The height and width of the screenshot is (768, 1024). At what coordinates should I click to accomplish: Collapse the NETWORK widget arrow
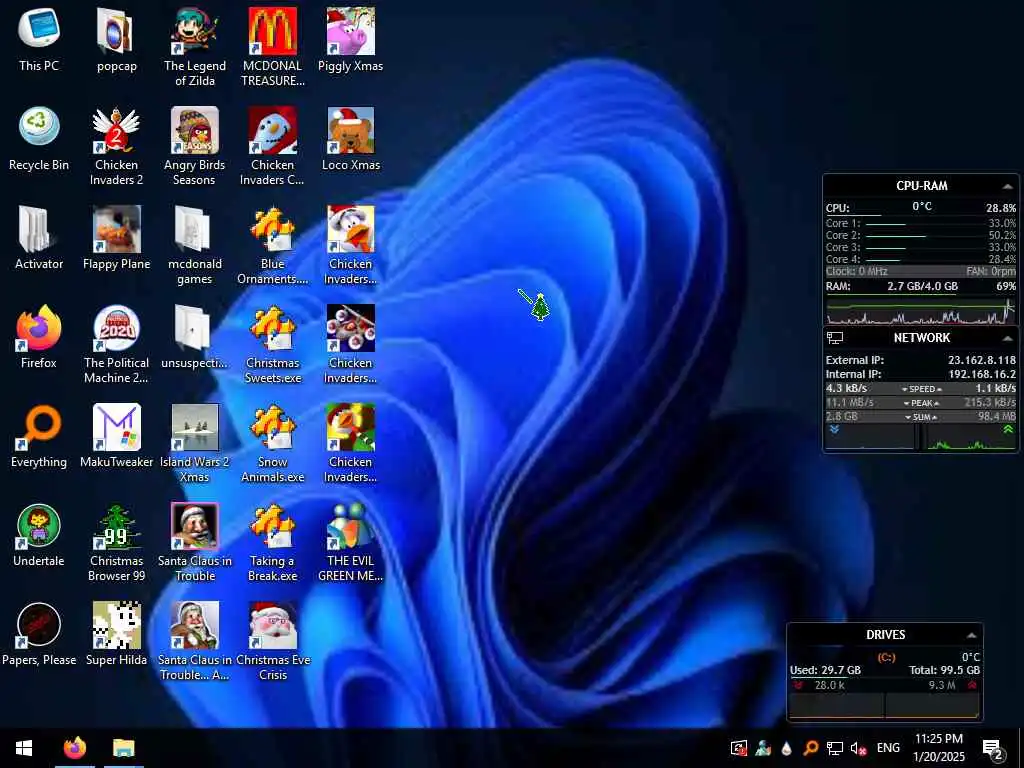[1007, 338]
